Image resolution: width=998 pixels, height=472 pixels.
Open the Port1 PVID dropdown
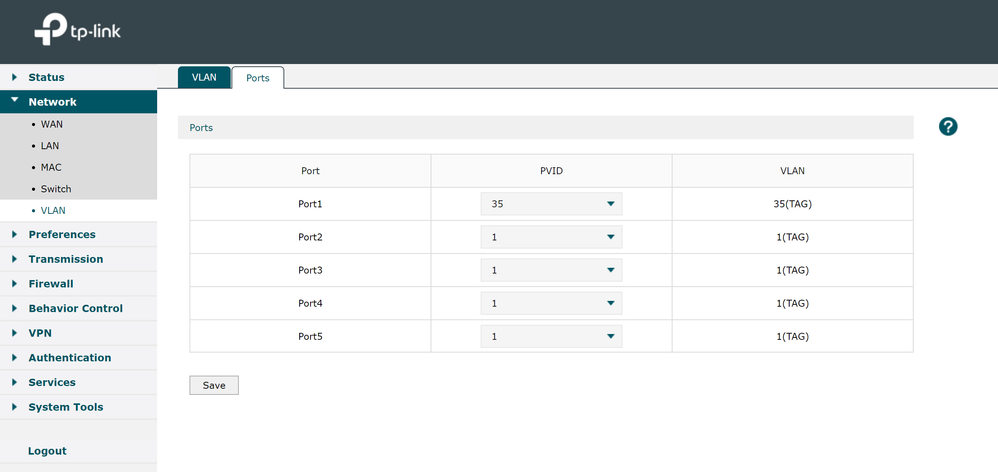pyautogui.click(x=551, y=204)
